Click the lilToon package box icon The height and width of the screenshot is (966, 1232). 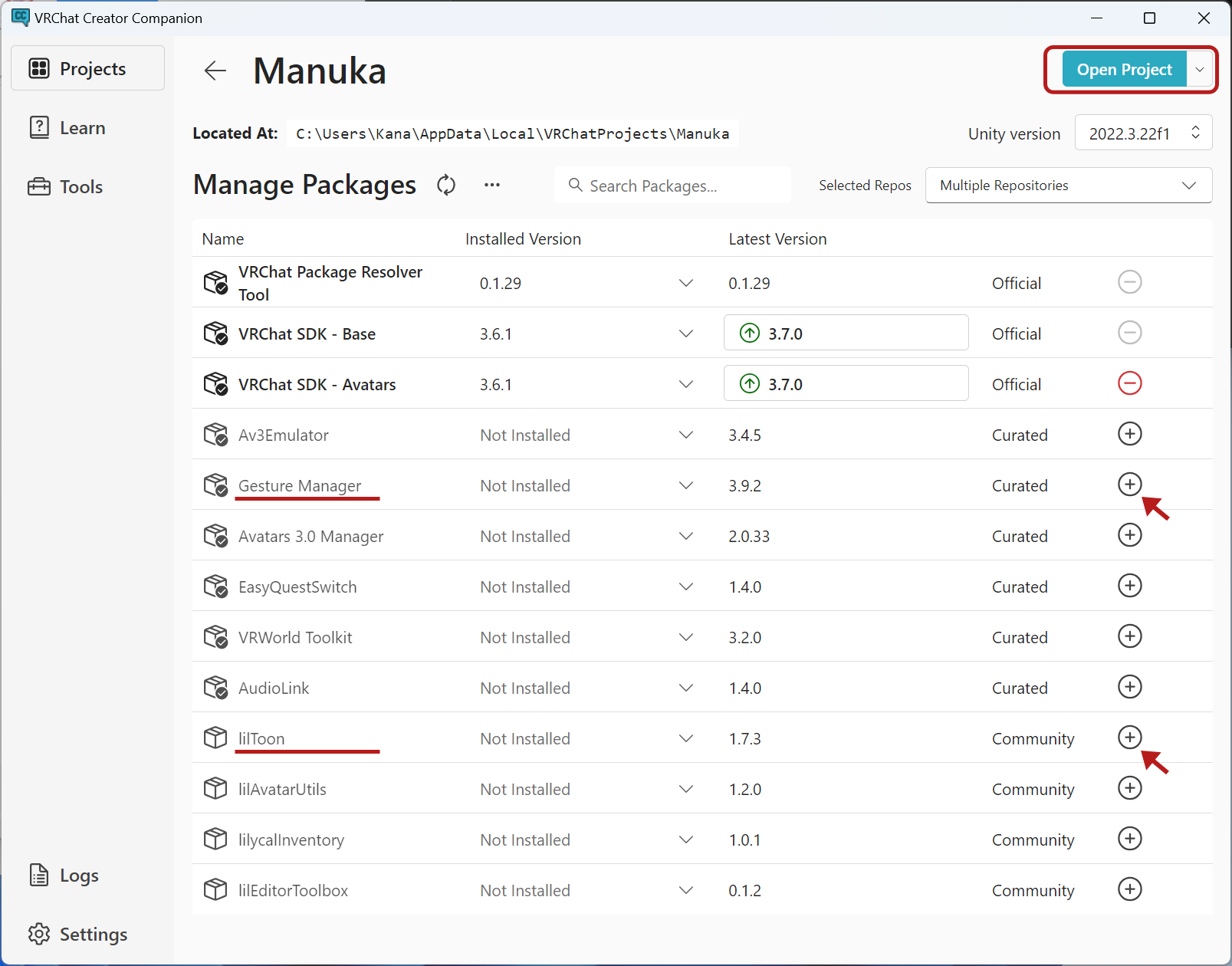(x=215, y=738)
